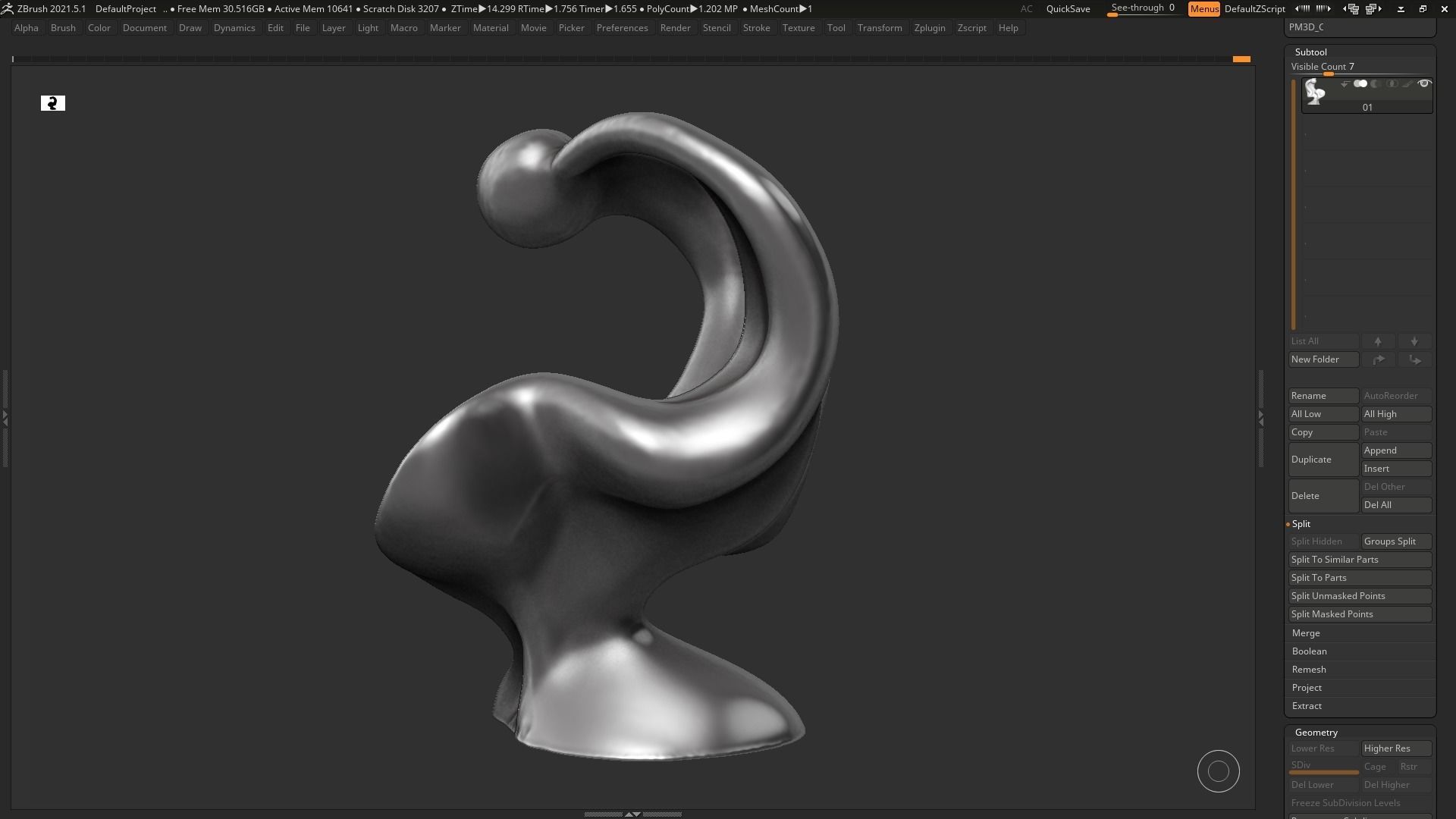The image size is (1456, 819).
Task: Click the New Folder button
Action: coord(1323,359)
